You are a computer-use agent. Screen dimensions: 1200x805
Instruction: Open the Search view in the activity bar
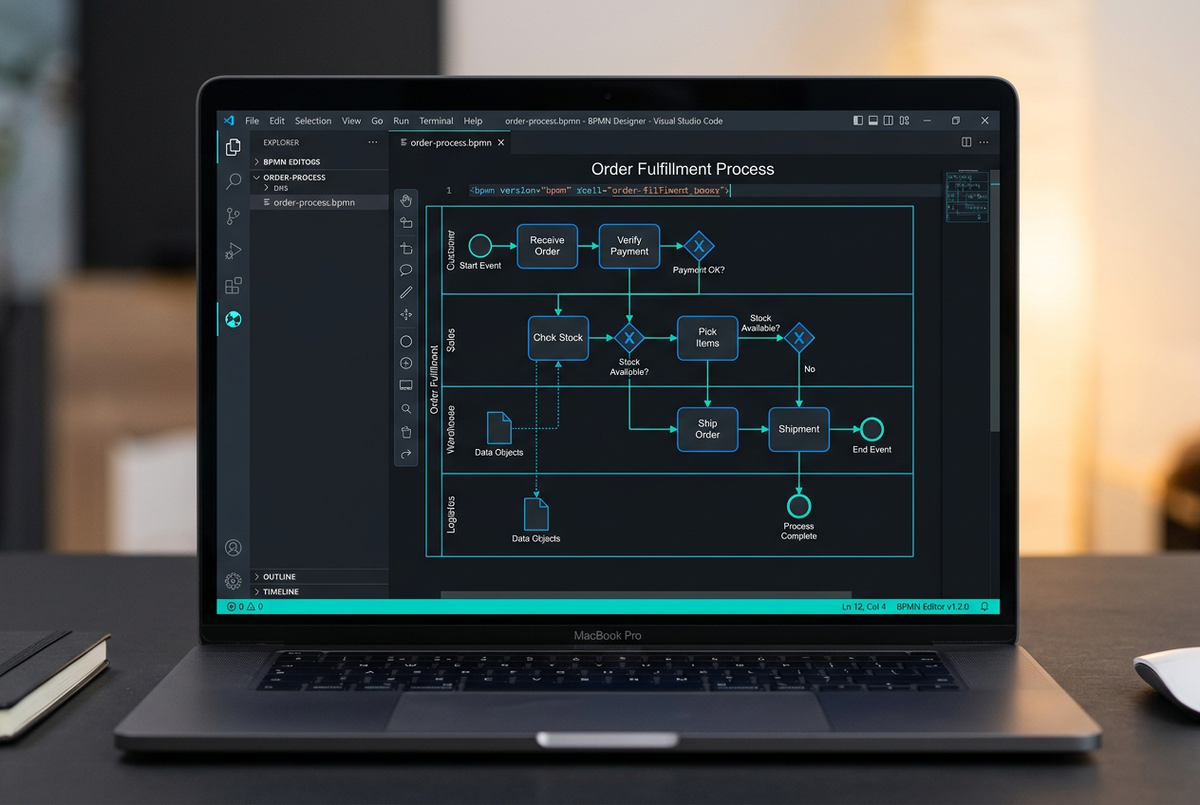point(233,181)
